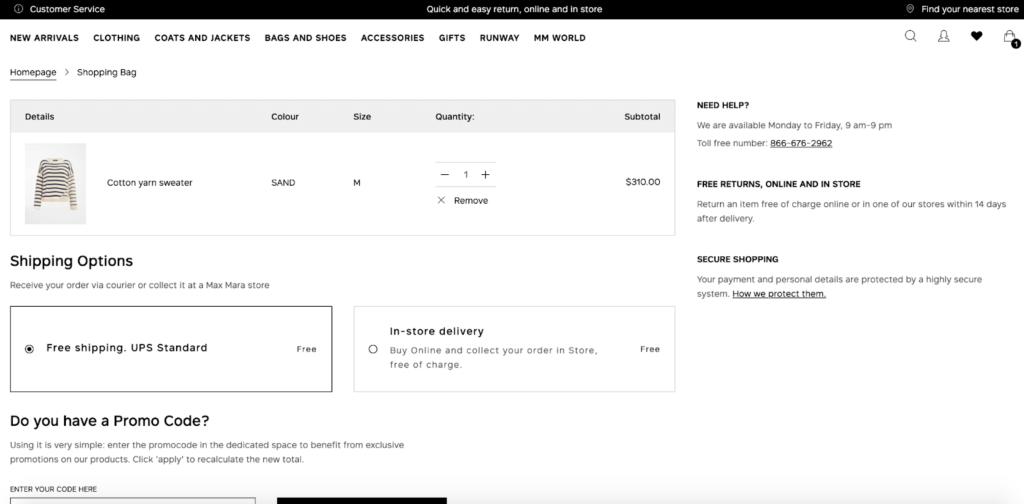Click the Quick and easy return banner

coord(515,9)
